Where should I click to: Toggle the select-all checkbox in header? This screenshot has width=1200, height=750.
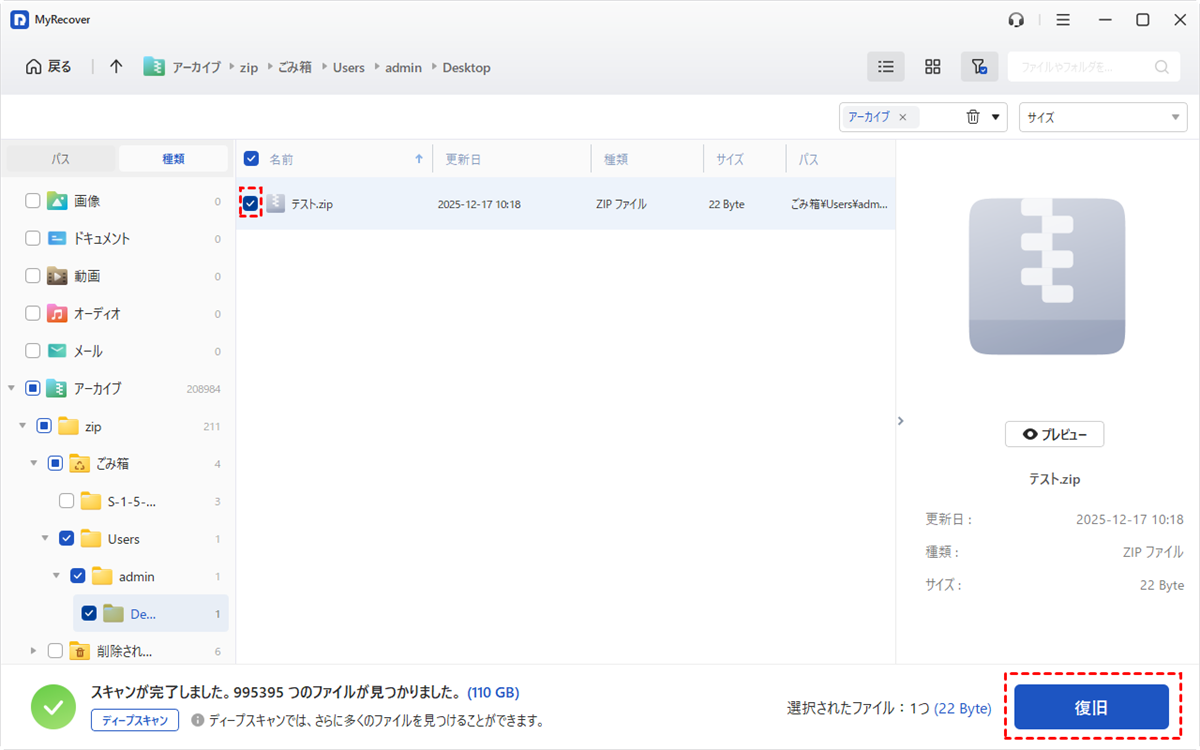(x=251, y=159)
